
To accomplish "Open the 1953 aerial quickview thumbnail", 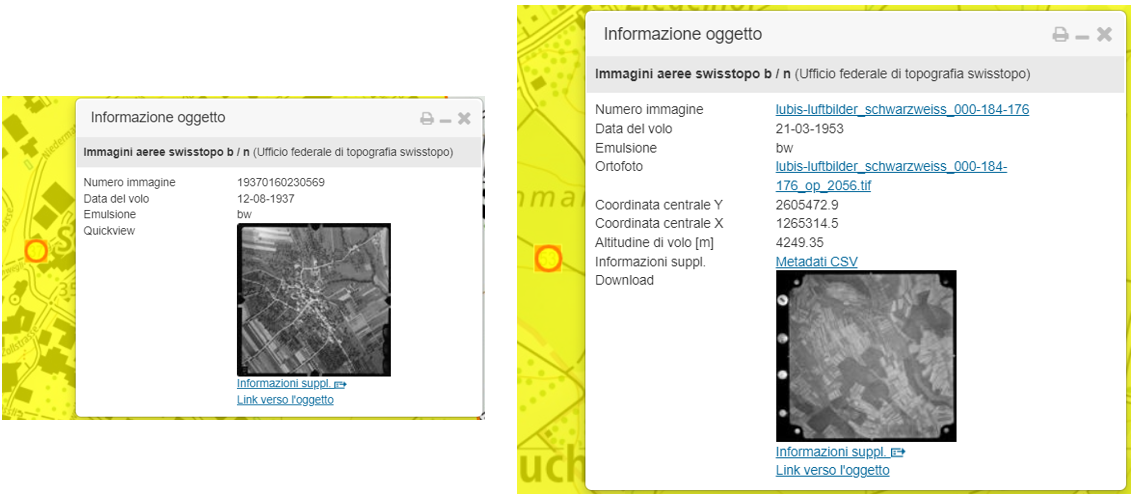I will tap(866, 356).
